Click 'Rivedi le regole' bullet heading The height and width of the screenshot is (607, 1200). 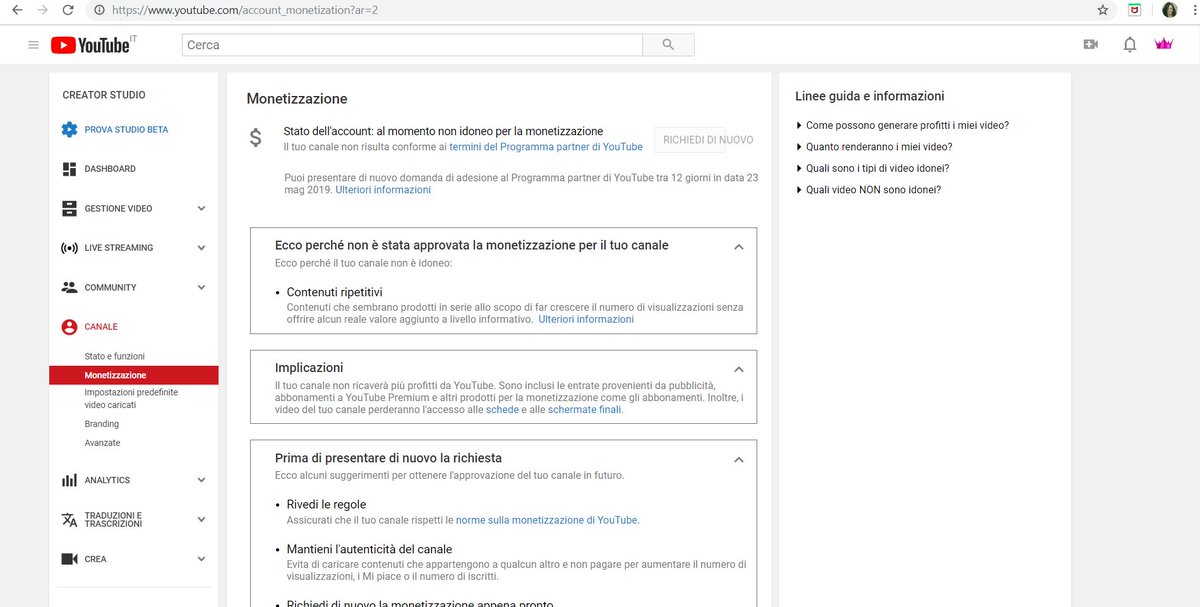326,505
